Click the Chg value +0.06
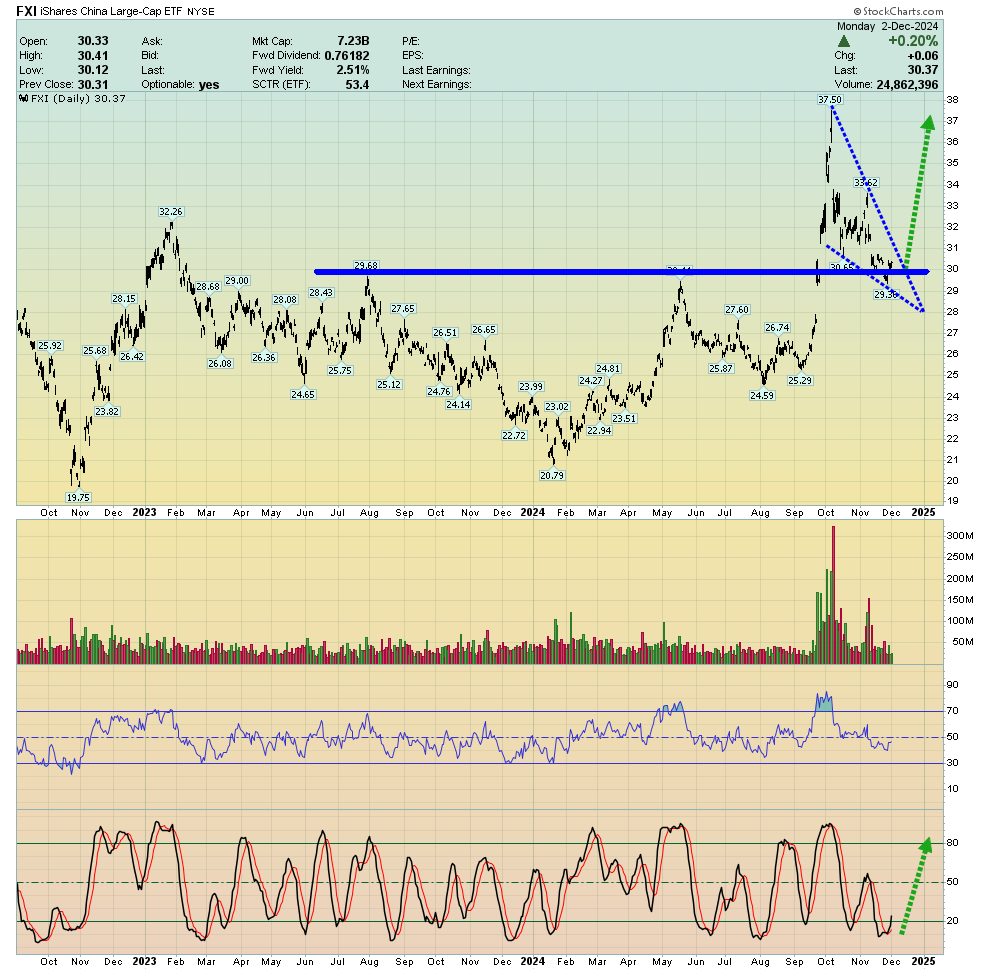 [x=922, y=56]
